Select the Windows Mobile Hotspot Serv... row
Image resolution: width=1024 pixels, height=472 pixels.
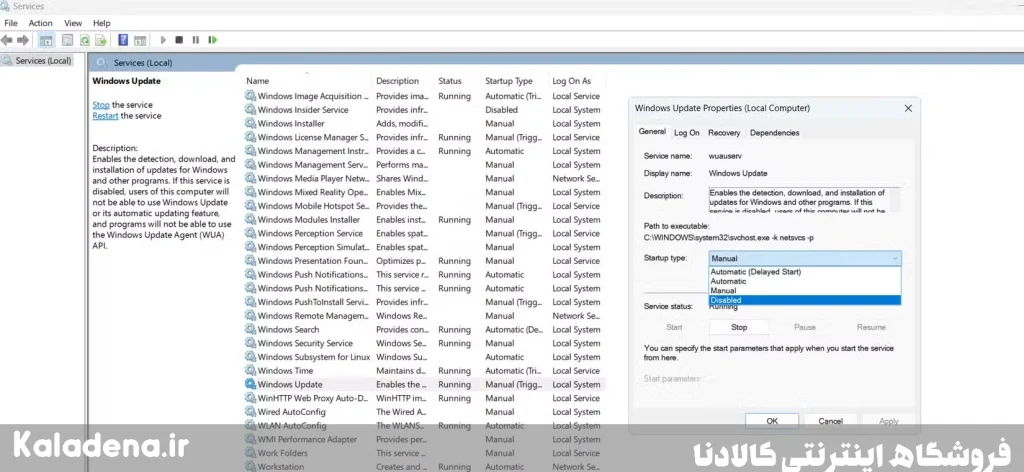click(x=424, y=206)
